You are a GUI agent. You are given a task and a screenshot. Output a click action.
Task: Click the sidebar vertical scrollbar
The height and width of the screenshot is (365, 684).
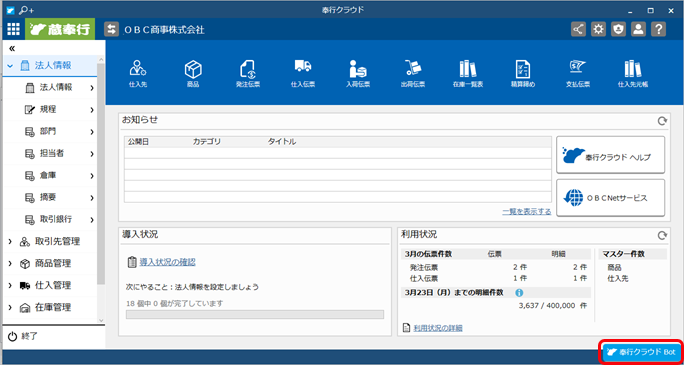(x=101, y=174)
